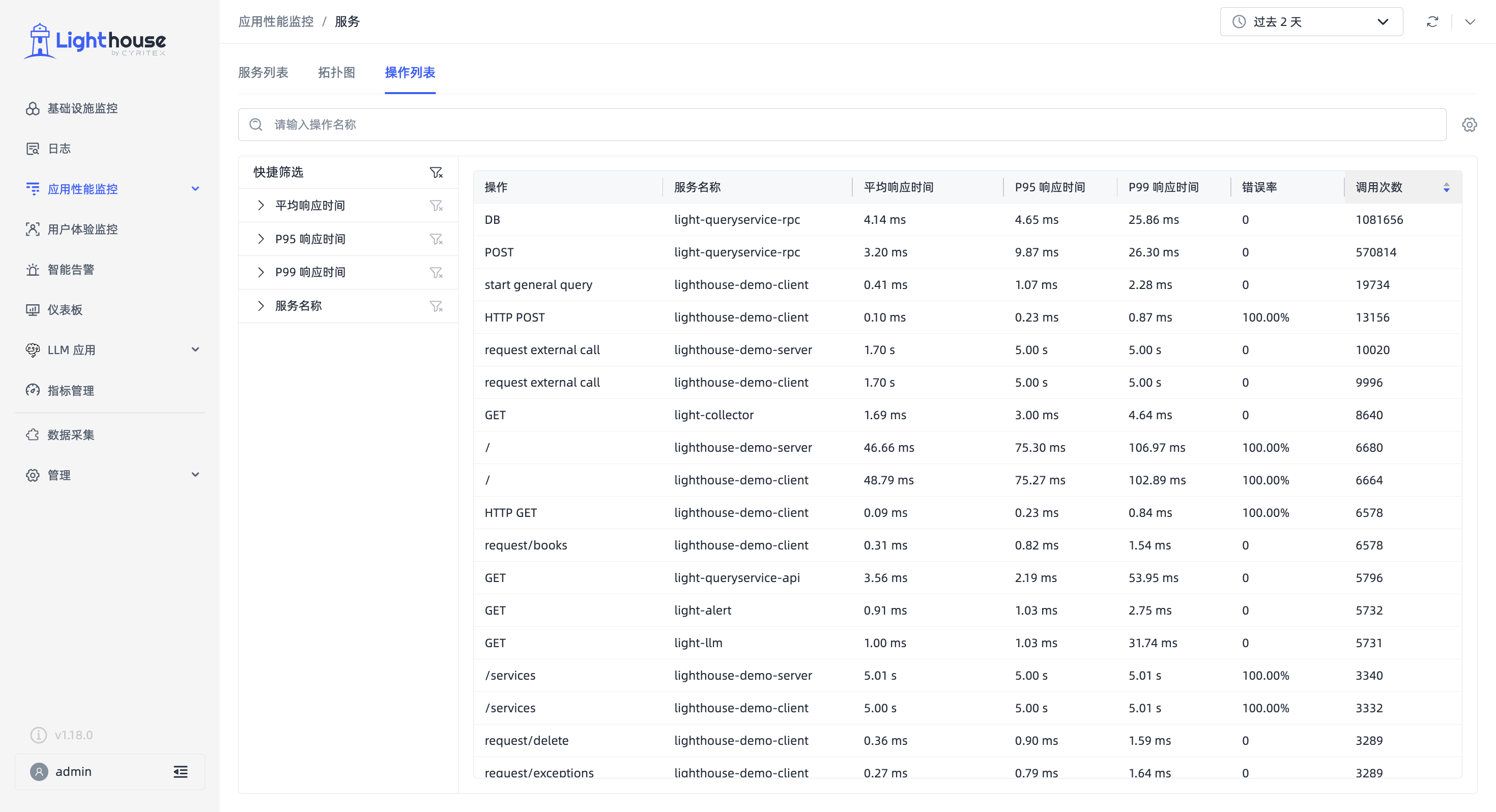Screen dimensions: 1496x812
Task: Focus the 请输入操作名称 search field
Action: pos(842,125)
